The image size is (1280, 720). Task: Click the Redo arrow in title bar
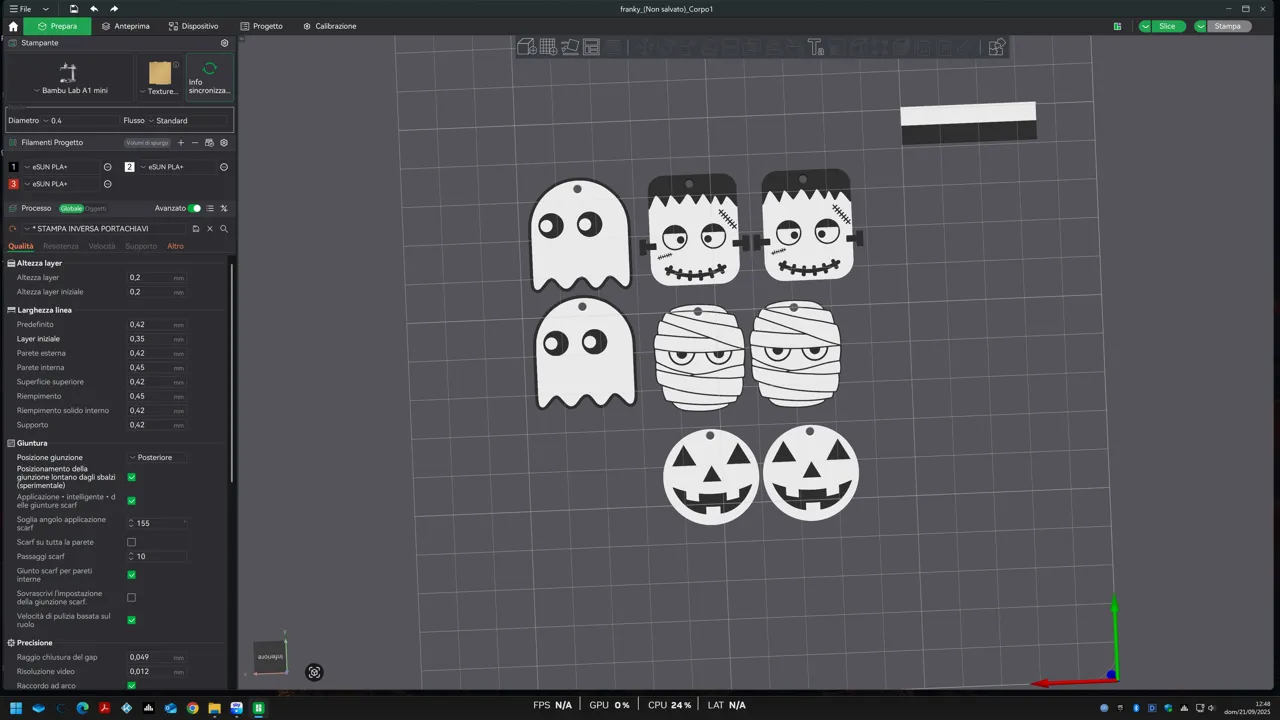114,8
